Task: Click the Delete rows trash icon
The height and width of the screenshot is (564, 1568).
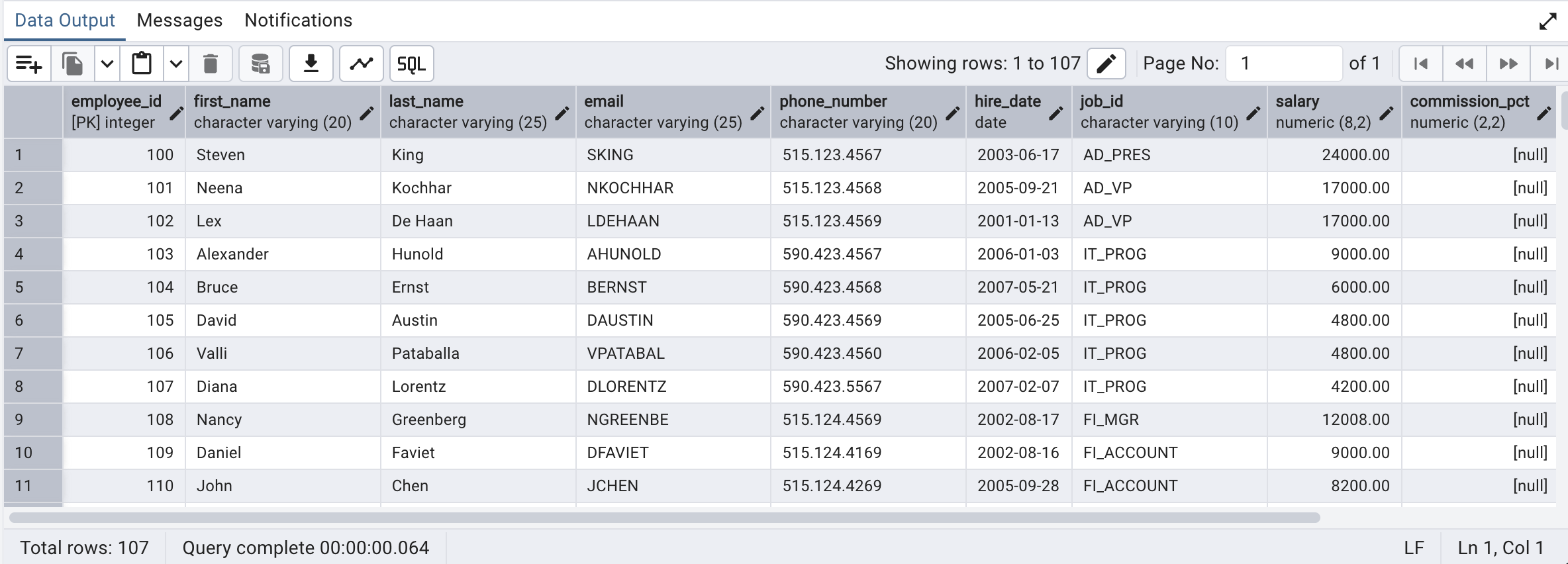Action: pyautogui.click(x=211, y=64)
